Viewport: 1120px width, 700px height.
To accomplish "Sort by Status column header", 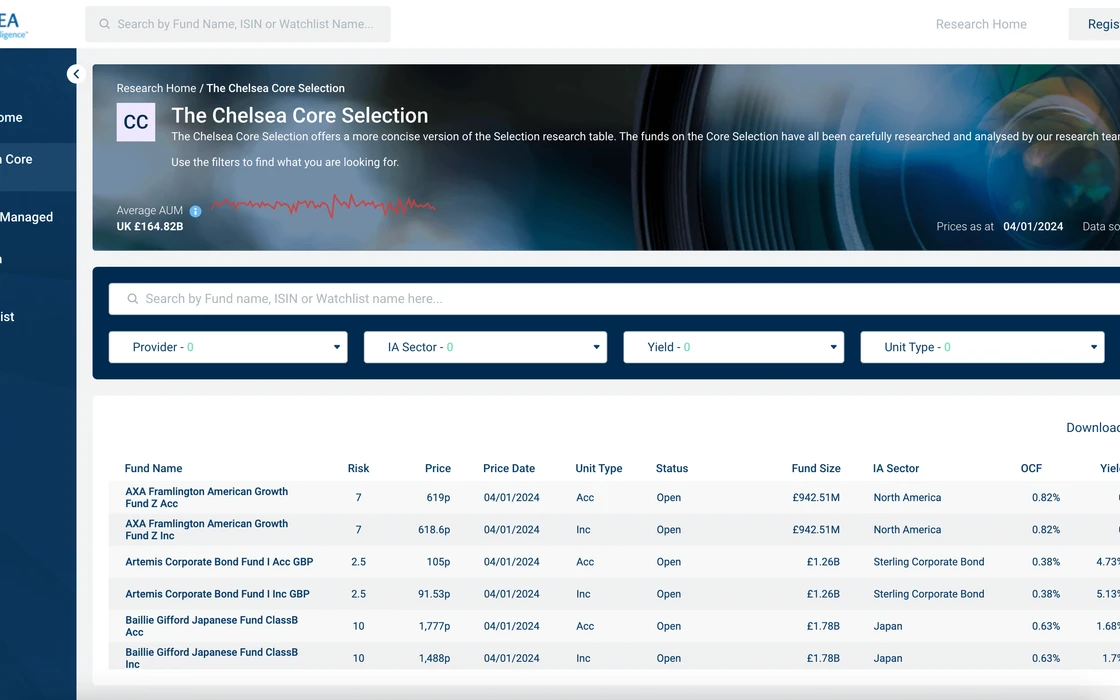I will click(x=672, y=469).
